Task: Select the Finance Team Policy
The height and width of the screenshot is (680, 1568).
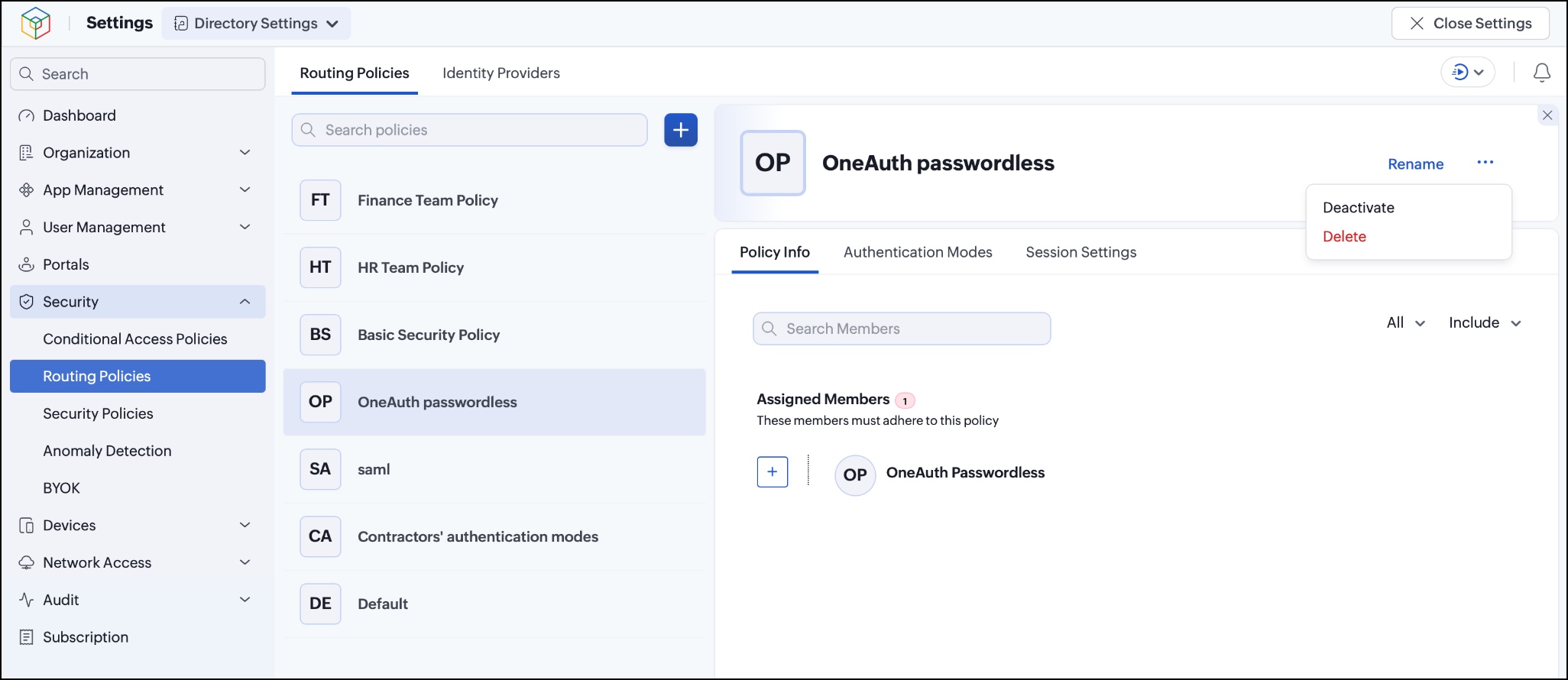Action: [x=494, y=200]
